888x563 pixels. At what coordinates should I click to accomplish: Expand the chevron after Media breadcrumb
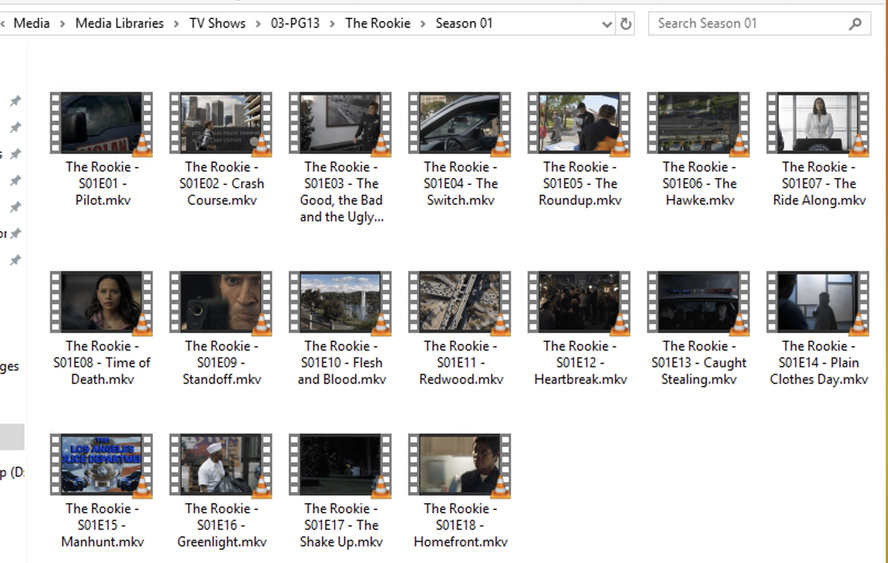tap(62, 24)
